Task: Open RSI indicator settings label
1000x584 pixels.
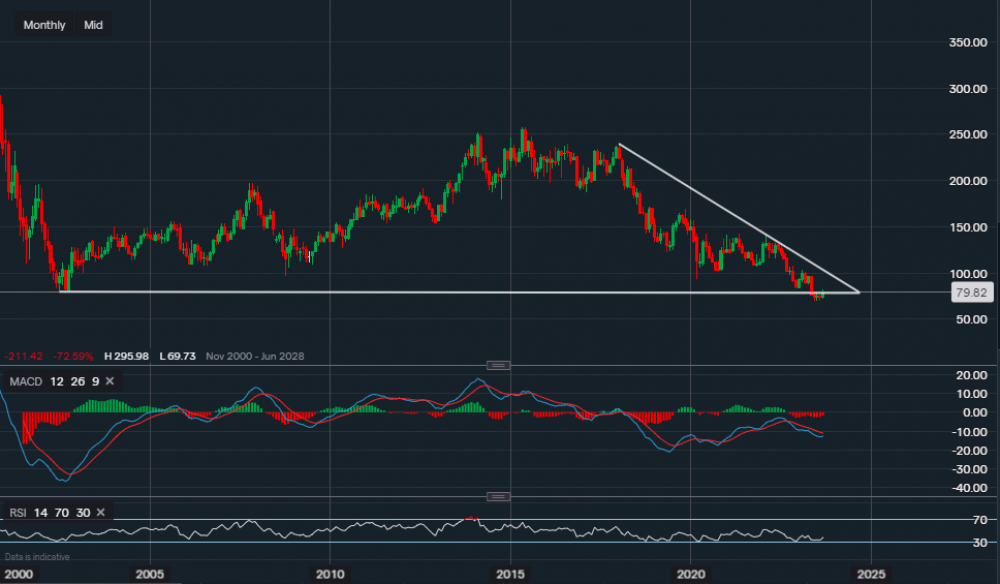Action: tap(19, 512)
